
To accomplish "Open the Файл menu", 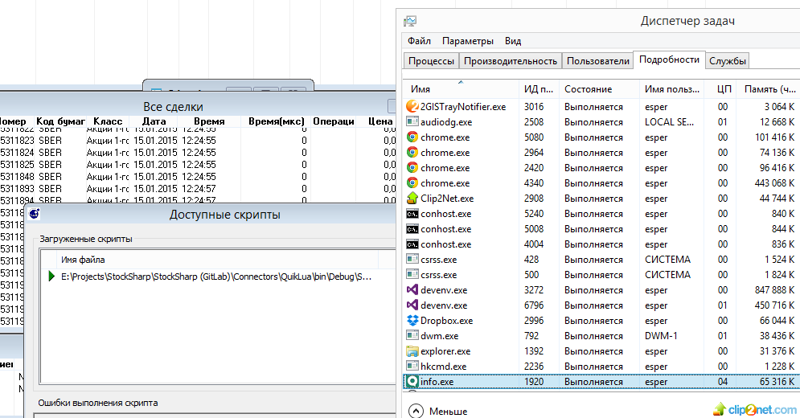I will click(x=419, y=41).
